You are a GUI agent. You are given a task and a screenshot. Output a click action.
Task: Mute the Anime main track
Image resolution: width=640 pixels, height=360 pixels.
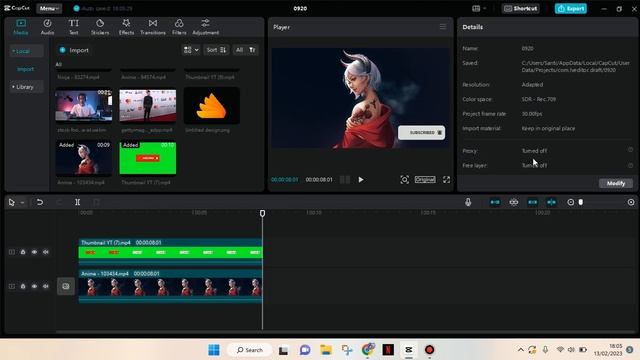coord(46,286)
